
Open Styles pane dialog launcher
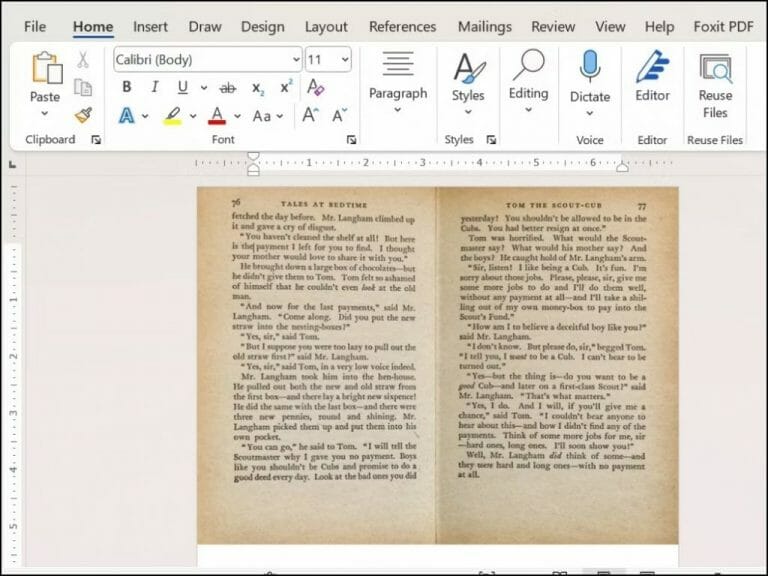491,140
